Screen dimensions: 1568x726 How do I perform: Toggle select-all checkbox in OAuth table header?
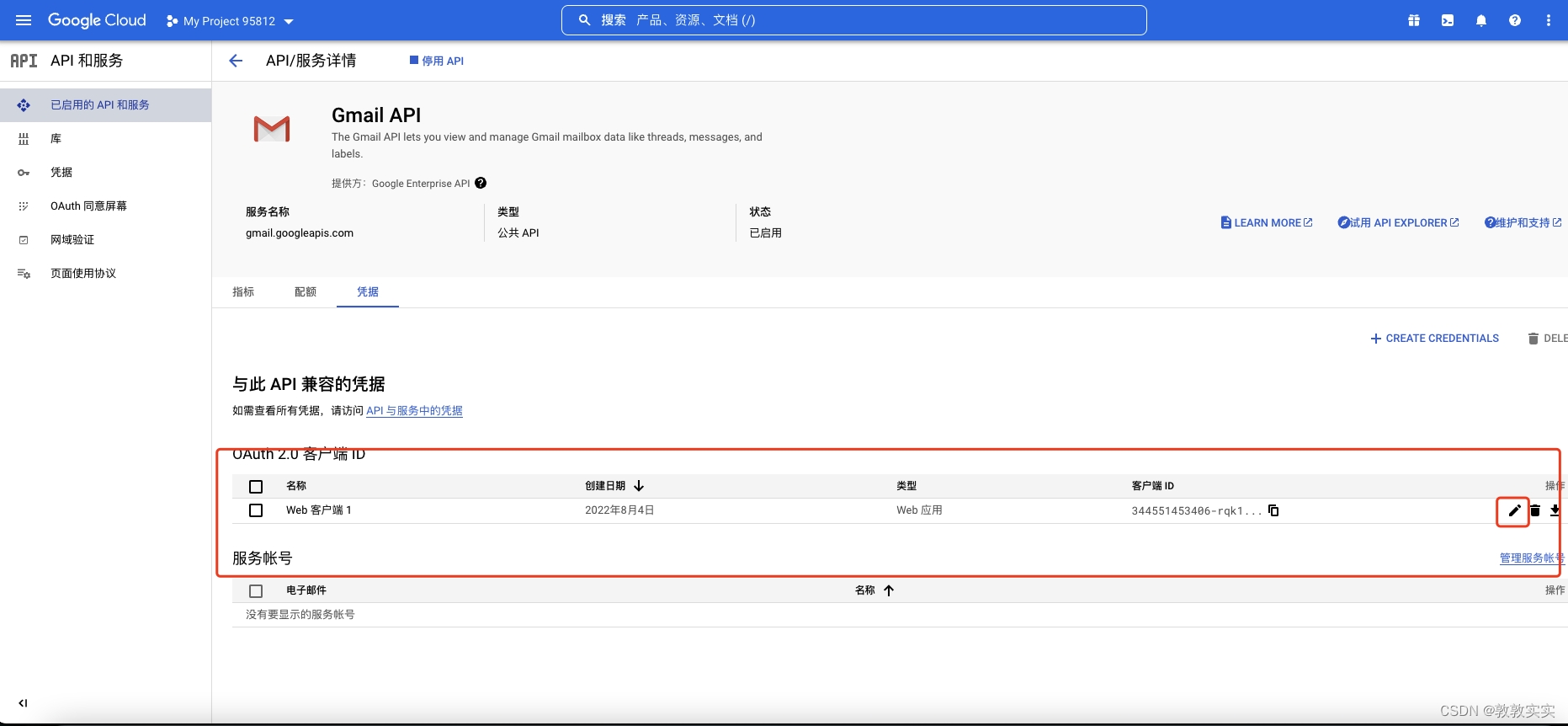pos(256,486)
